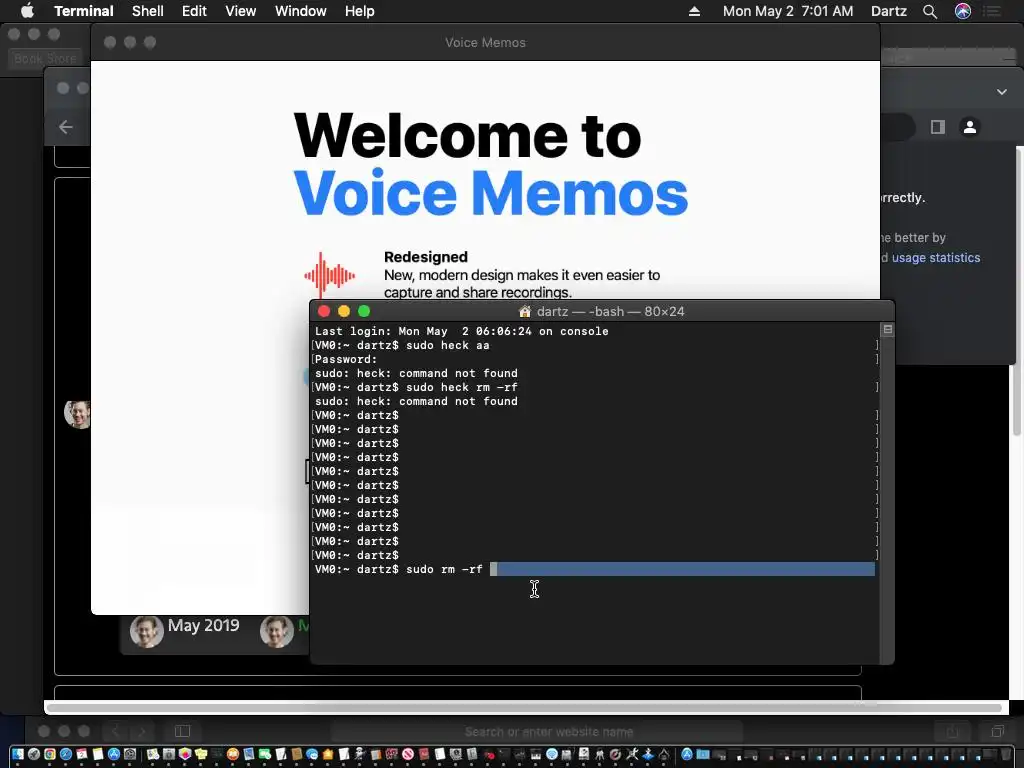Open Google Chrome from the Dock

coord(50,754)
